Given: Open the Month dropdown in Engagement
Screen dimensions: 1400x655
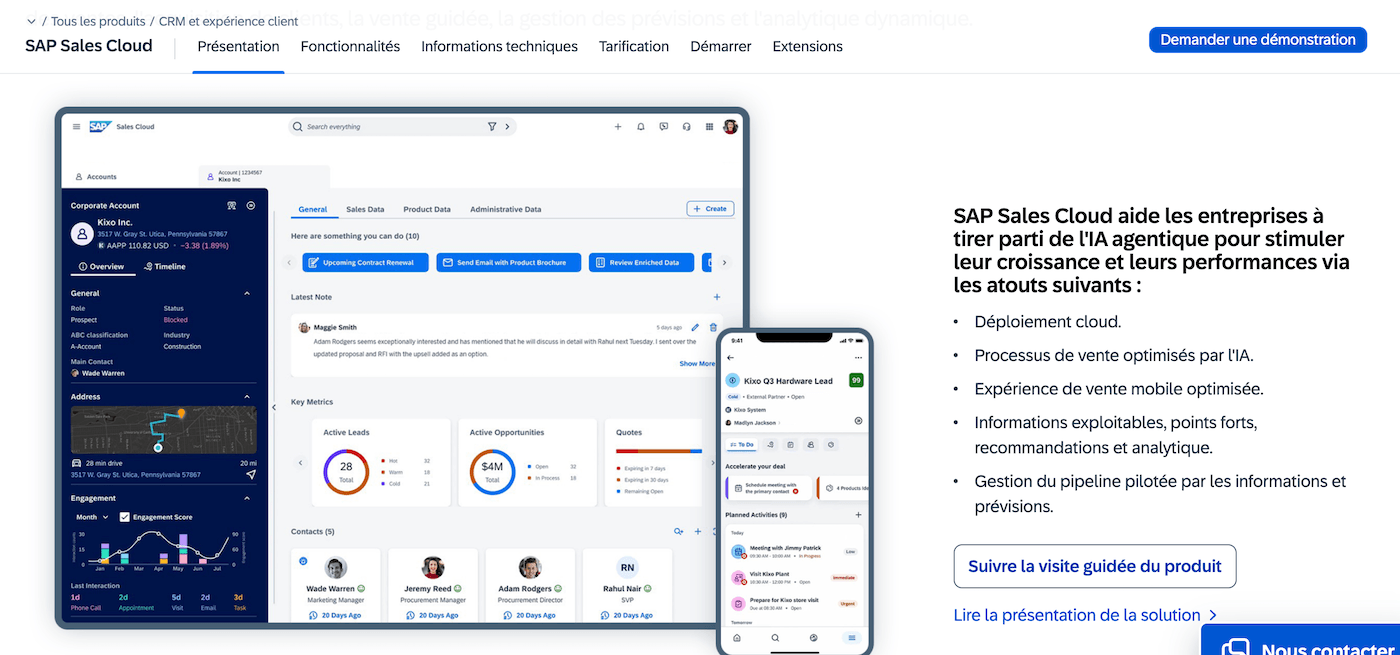Looking at the screenshot, I should point(92,517).
